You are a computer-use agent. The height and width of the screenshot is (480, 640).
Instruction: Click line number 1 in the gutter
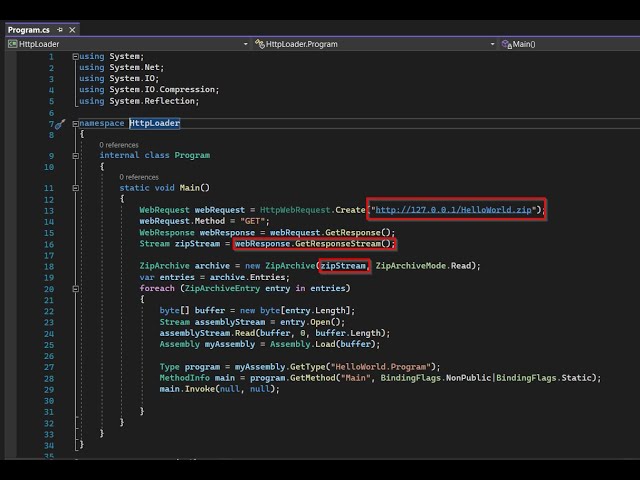pyautogui.click(x=51, y=57)
